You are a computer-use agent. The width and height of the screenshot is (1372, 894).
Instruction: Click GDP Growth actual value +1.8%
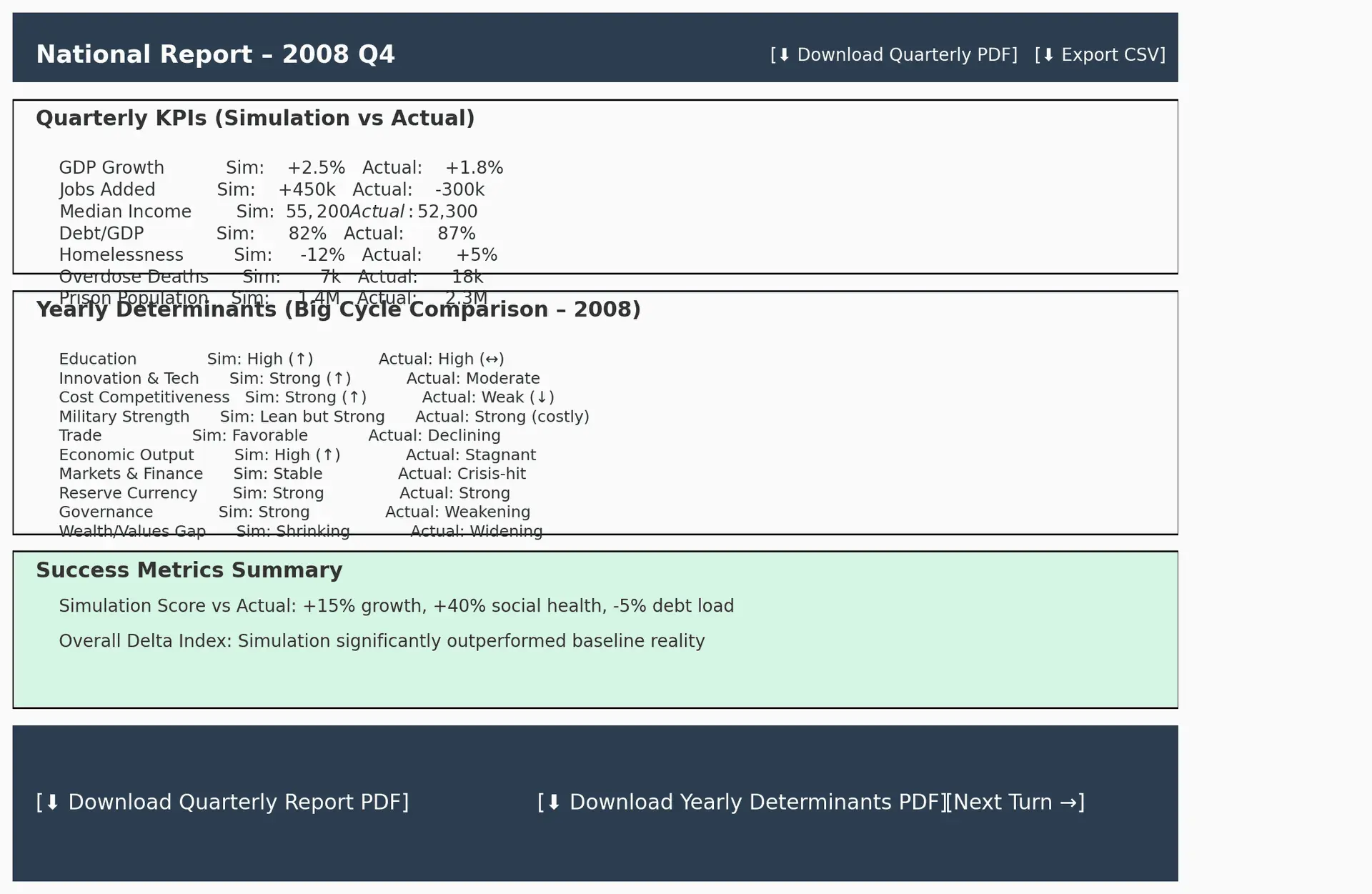click(474, 168)
